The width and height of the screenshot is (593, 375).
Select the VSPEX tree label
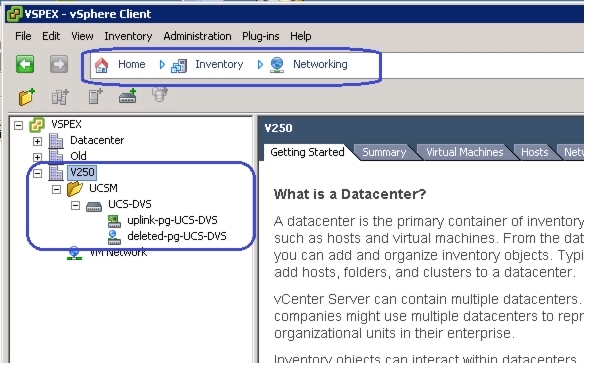click(66, 124)
